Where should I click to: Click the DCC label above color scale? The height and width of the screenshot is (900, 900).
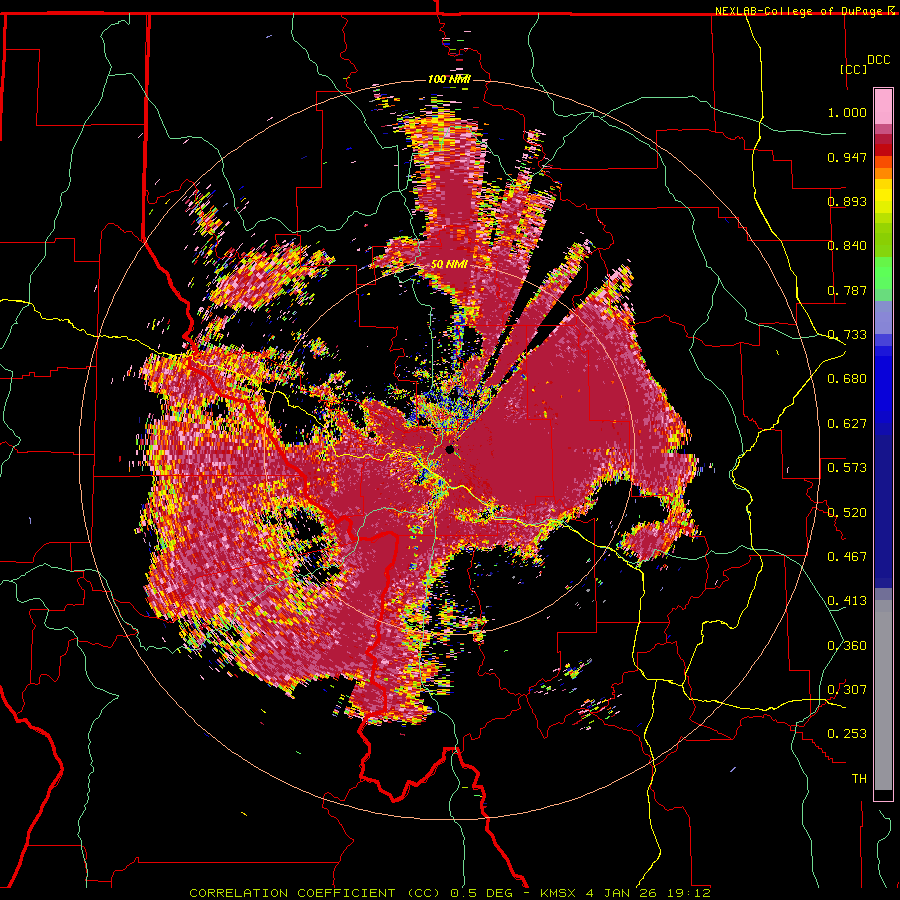click(879, 60)
